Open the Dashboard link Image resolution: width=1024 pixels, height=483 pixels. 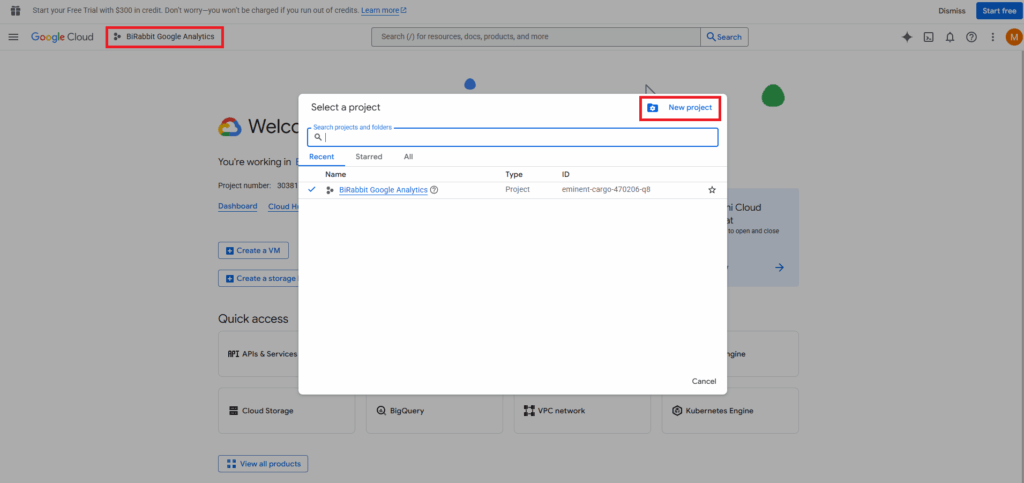click(238, 206)
